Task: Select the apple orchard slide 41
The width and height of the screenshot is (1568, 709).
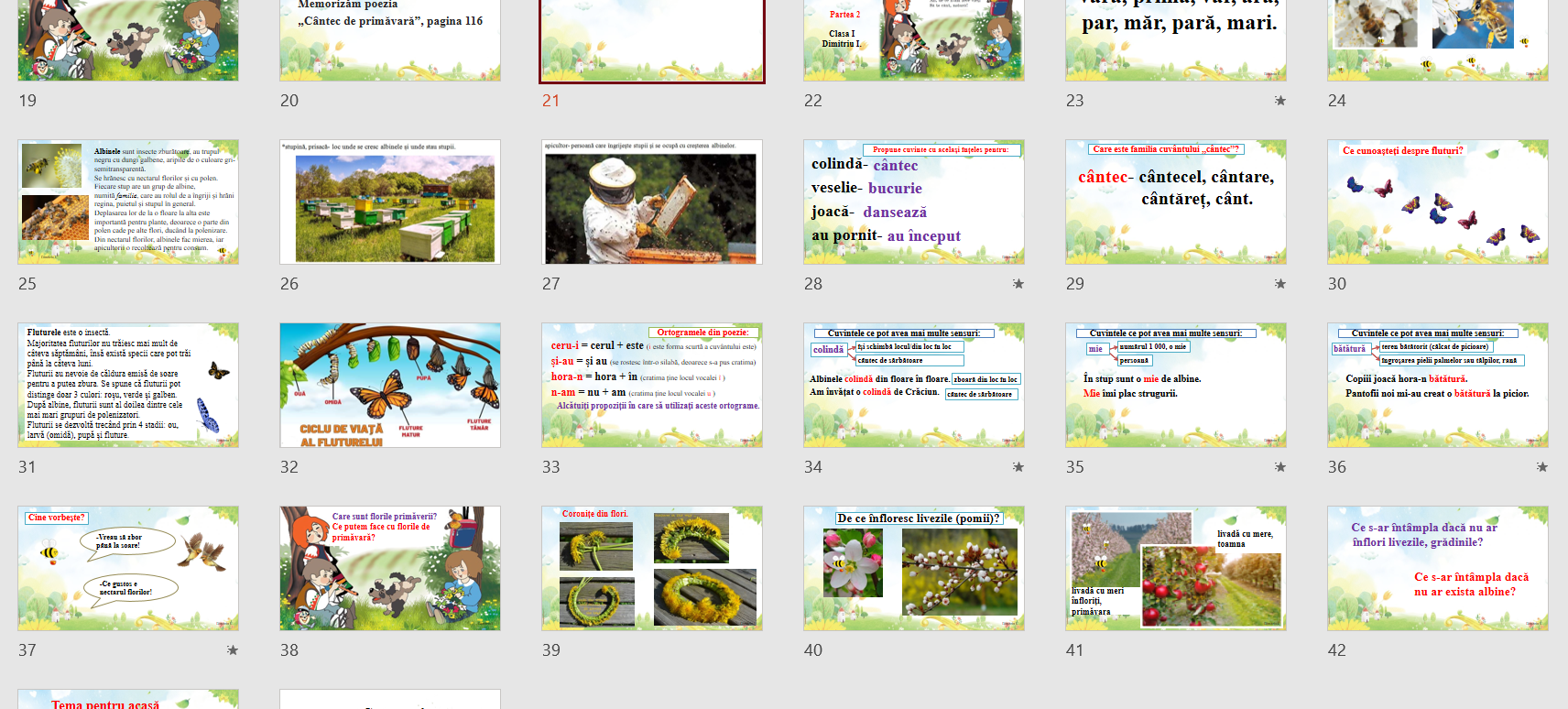Action: (1175, 568)
